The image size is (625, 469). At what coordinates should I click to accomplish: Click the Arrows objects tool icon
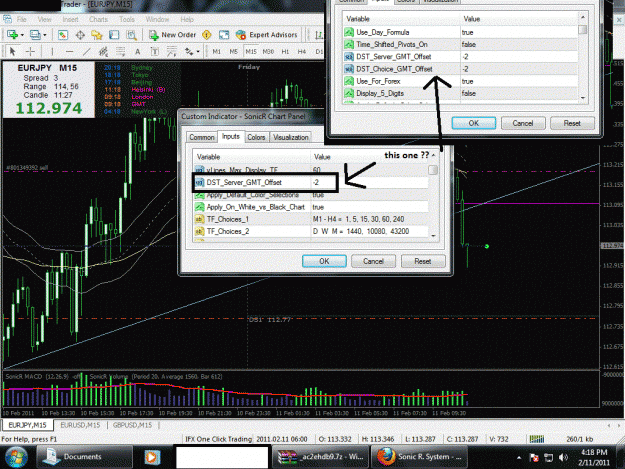coord(189,51)
